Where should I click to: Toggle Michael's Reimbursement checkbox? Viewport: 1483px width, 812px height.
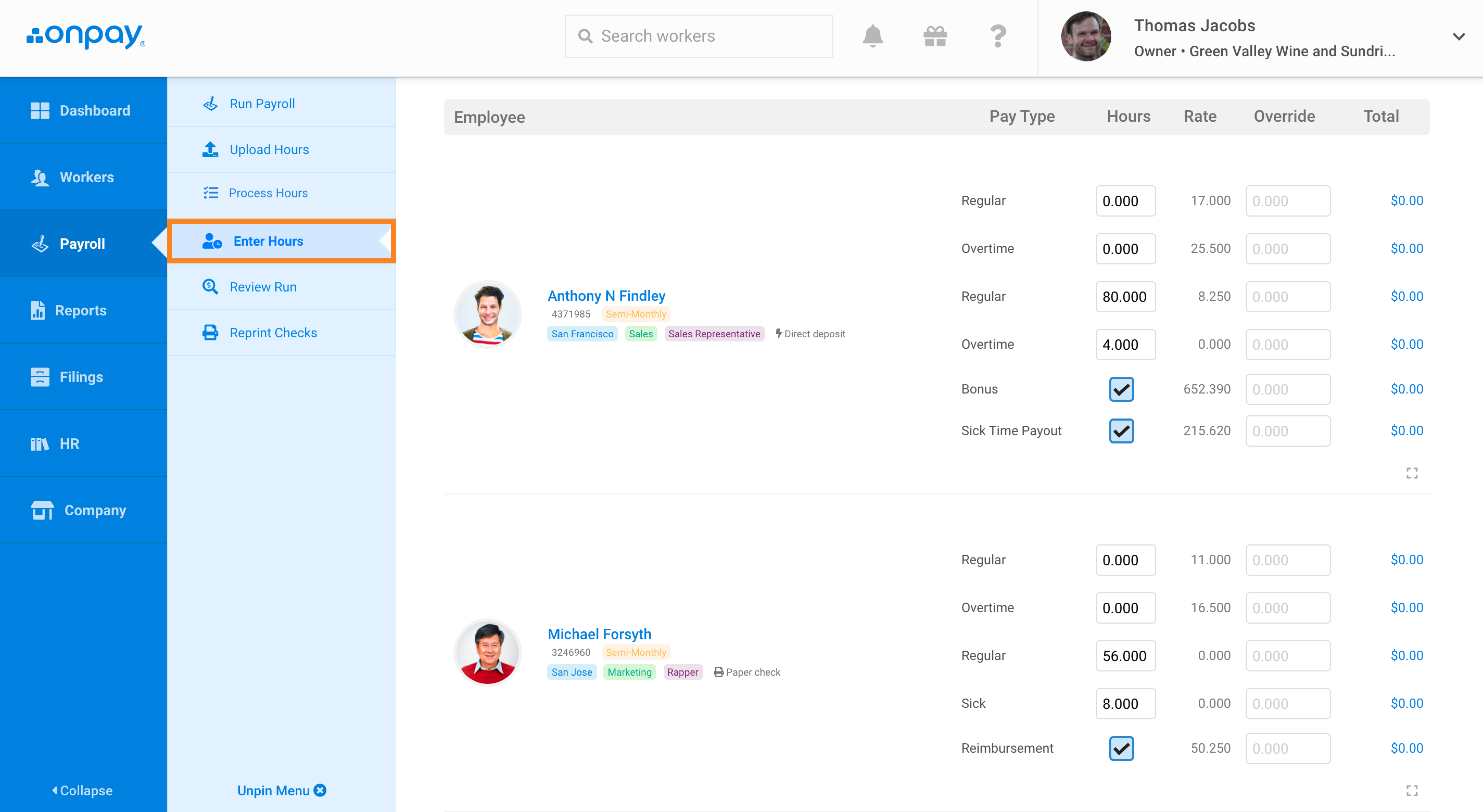click(x=1121, y=748)
